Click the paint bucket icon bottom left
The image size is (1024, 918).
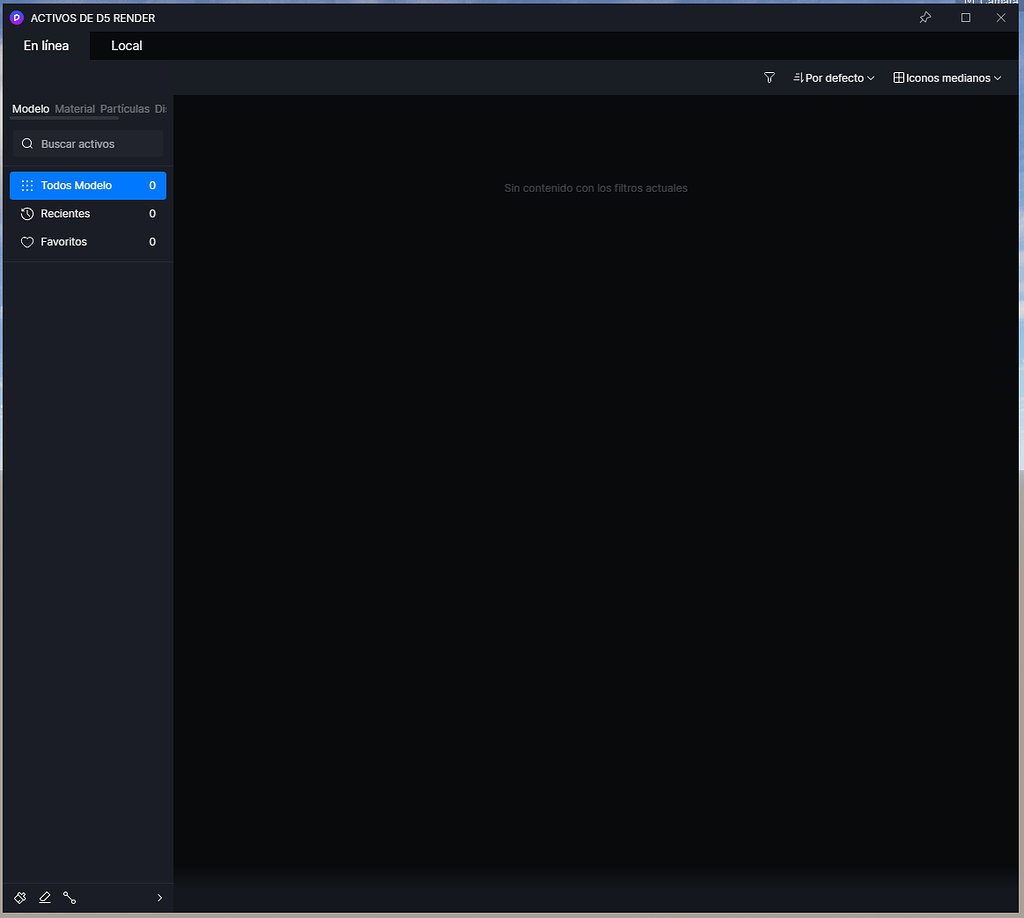click(19, 897)
